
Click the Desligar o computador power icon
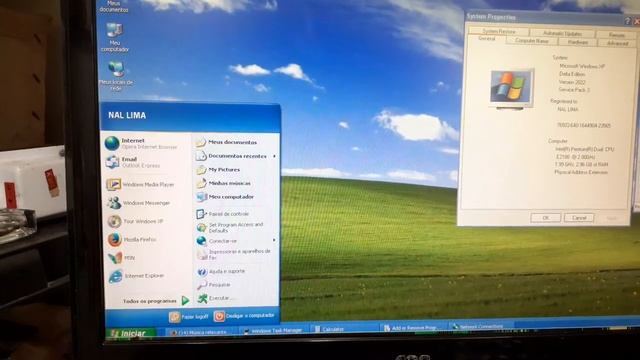coord(219,316)
